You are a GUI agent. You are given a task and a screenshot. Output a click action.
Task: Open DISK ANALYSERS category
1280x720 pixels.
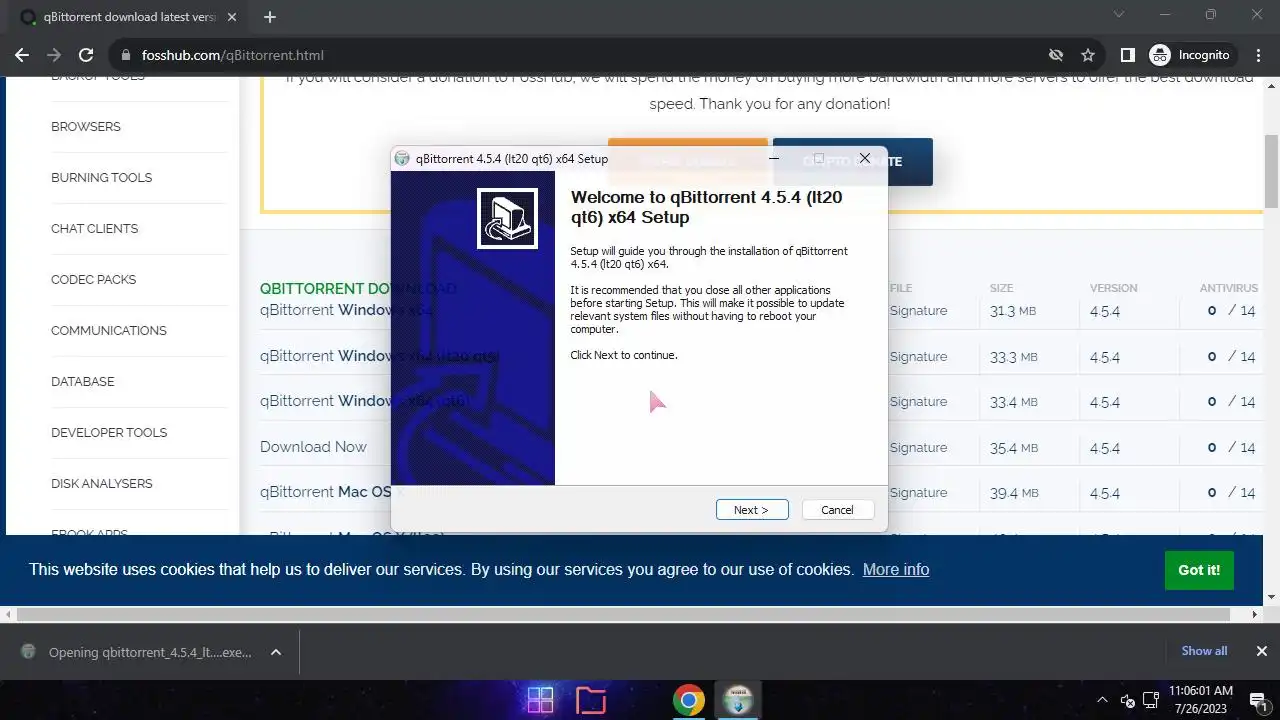102,484
